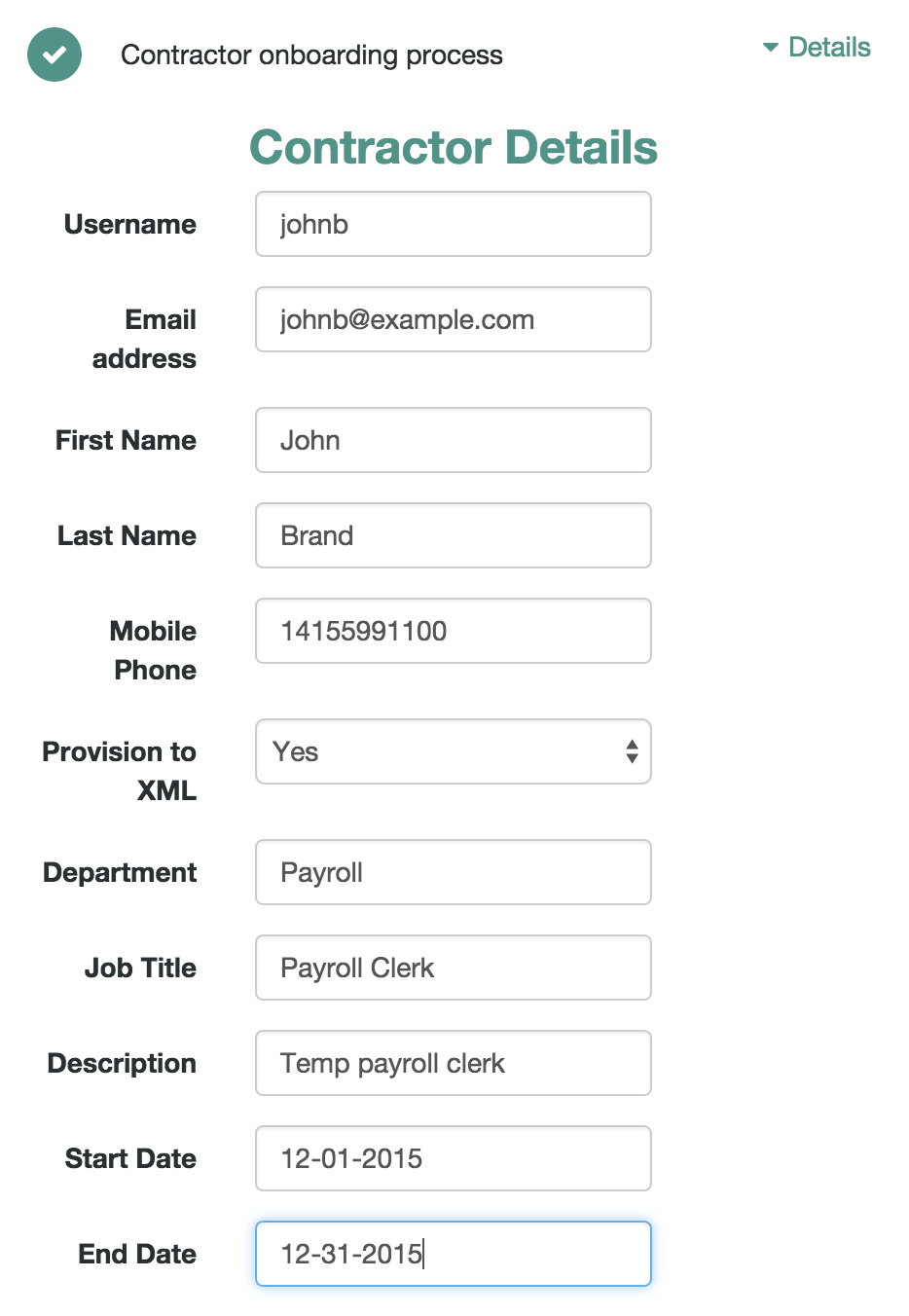The image size is (909, 1316).
Task: Click the Contractor onboarding process title
Action: [311, 55]
